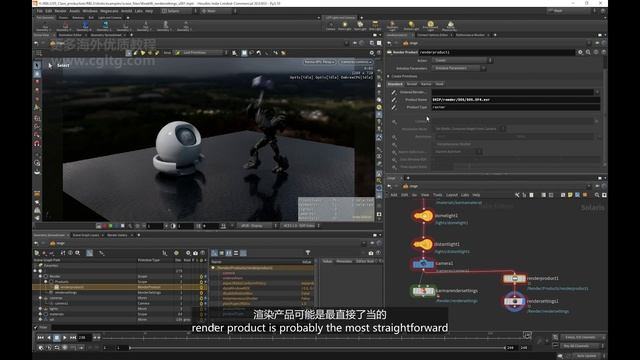Toggle the Product Type edit pencil
Viewport: 640px width, 360px height.
pyautogui.click(x=394, y=107)
